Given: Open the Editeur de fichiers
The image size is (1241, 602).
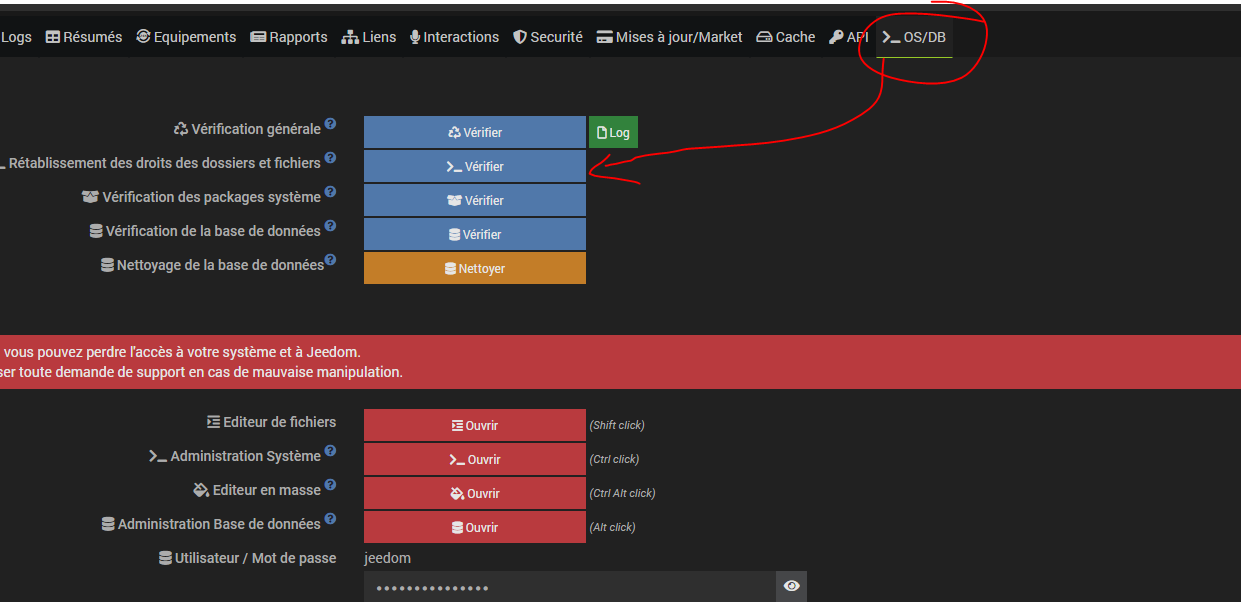Looking at the screenshot, I should [x=475, y=425].
